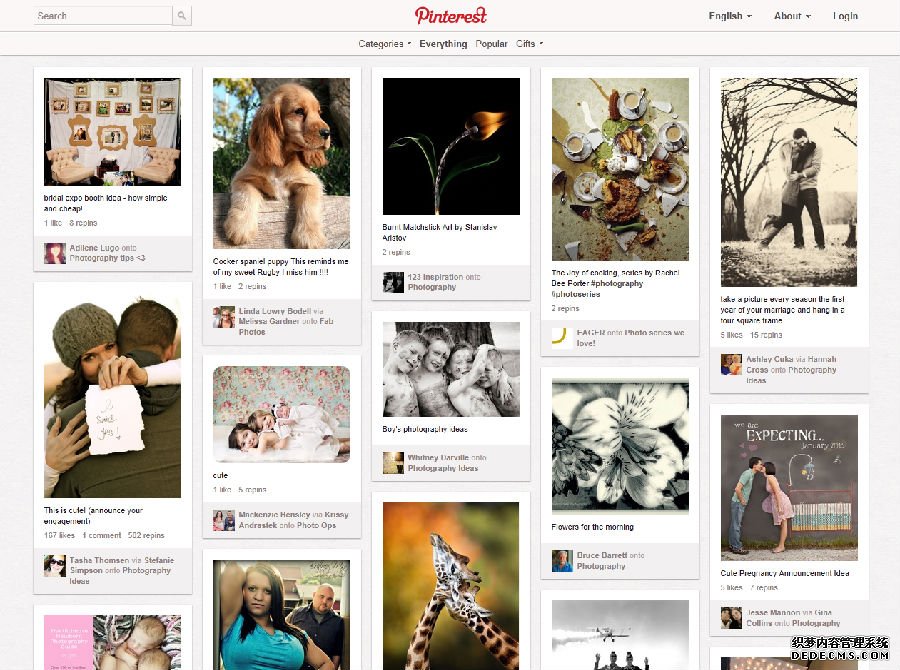The image size is (900, 670).
Task: Open the cocker spaniel puppy pin
Action: tap(281, 163)
